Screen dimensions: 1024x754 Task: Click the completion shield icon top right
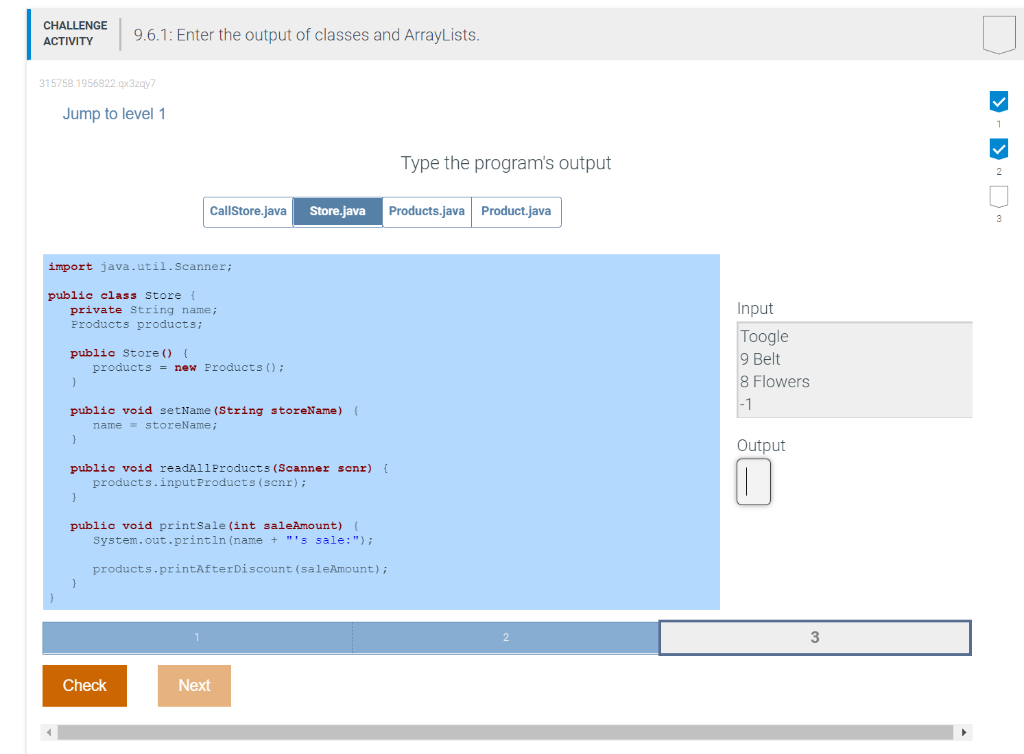pos(997,32)
